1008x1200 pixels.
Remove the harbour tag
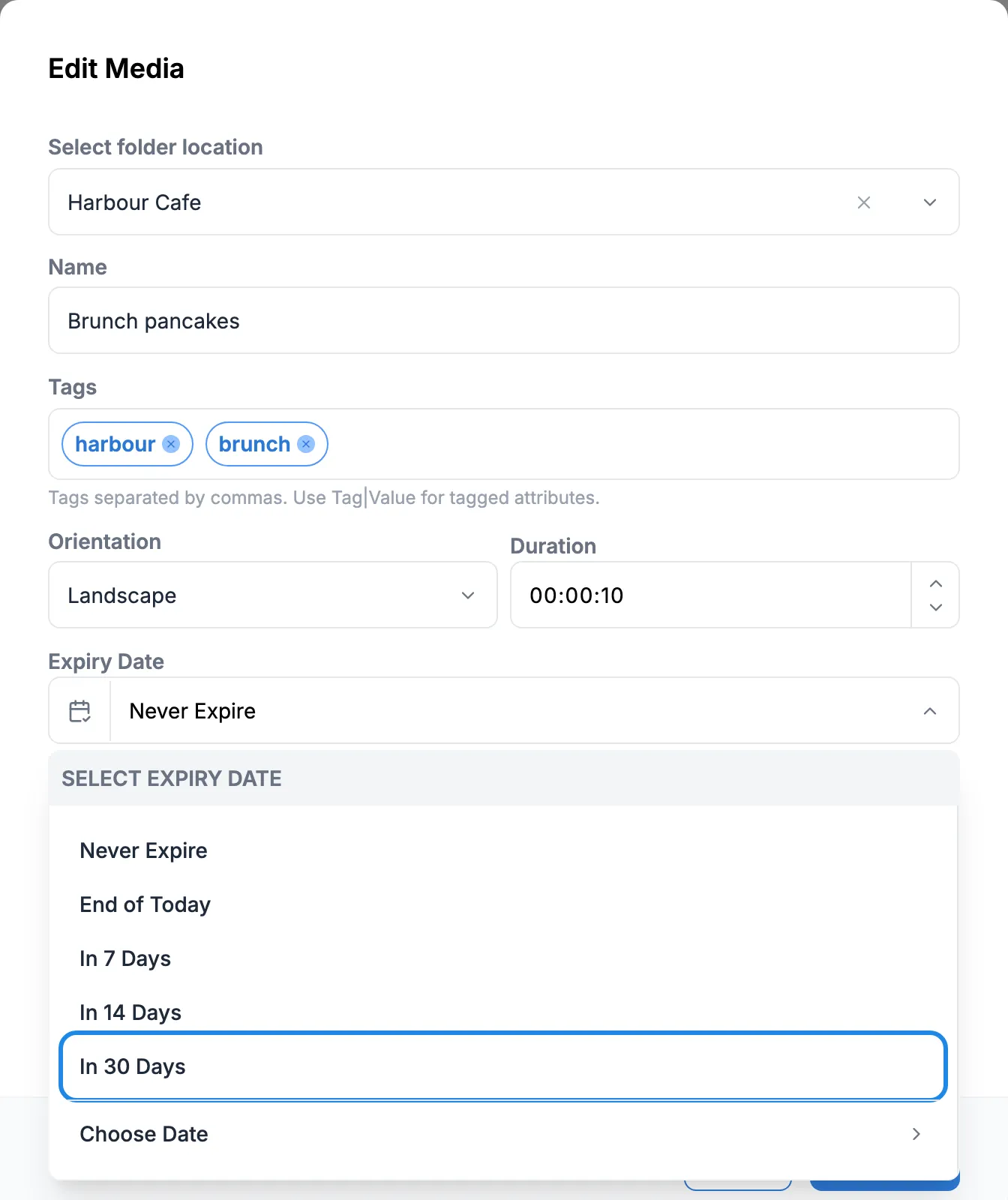pos(171,444)
